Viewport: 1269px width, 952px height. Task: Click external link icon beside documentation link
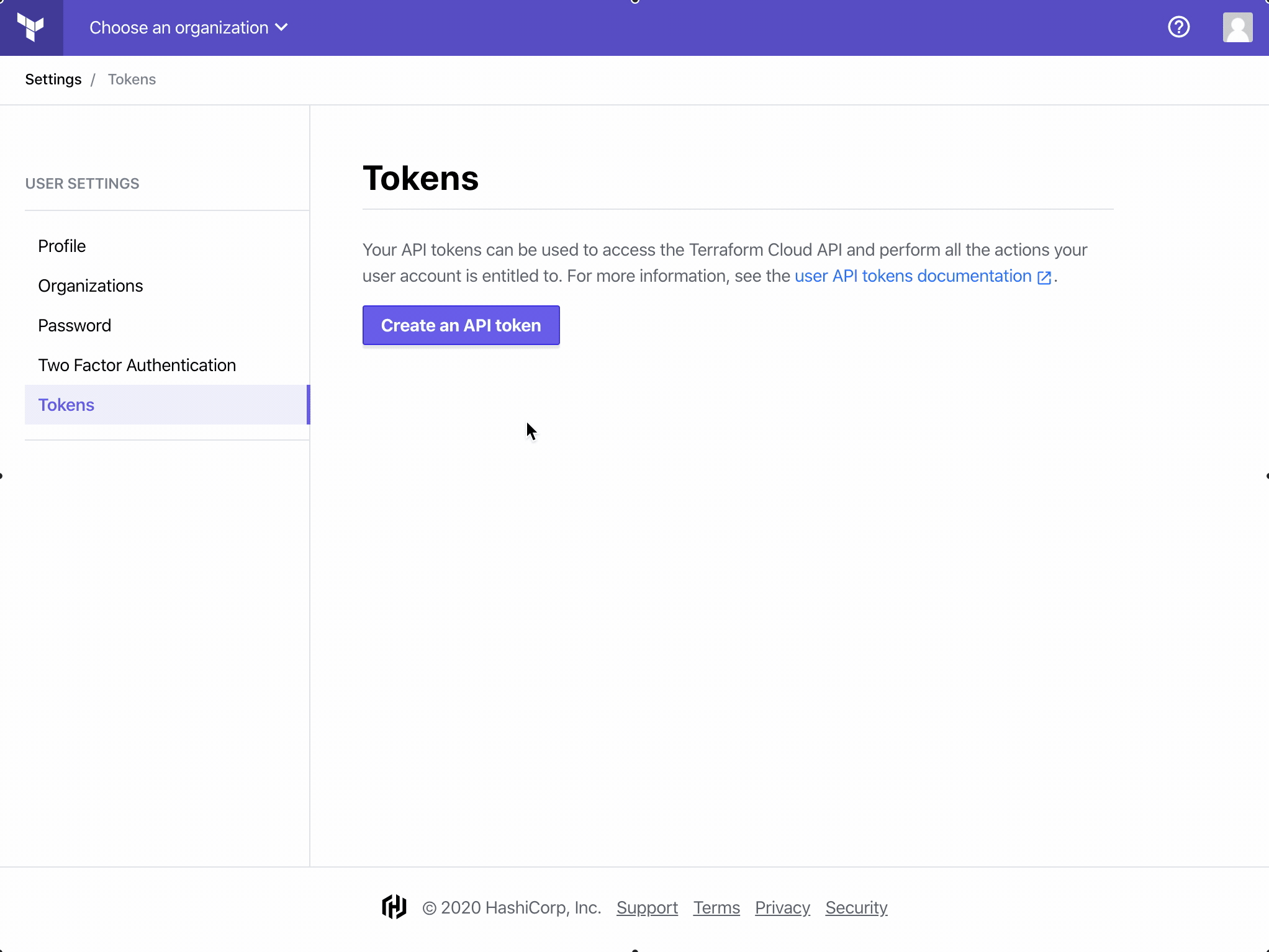pos(1044,277)
